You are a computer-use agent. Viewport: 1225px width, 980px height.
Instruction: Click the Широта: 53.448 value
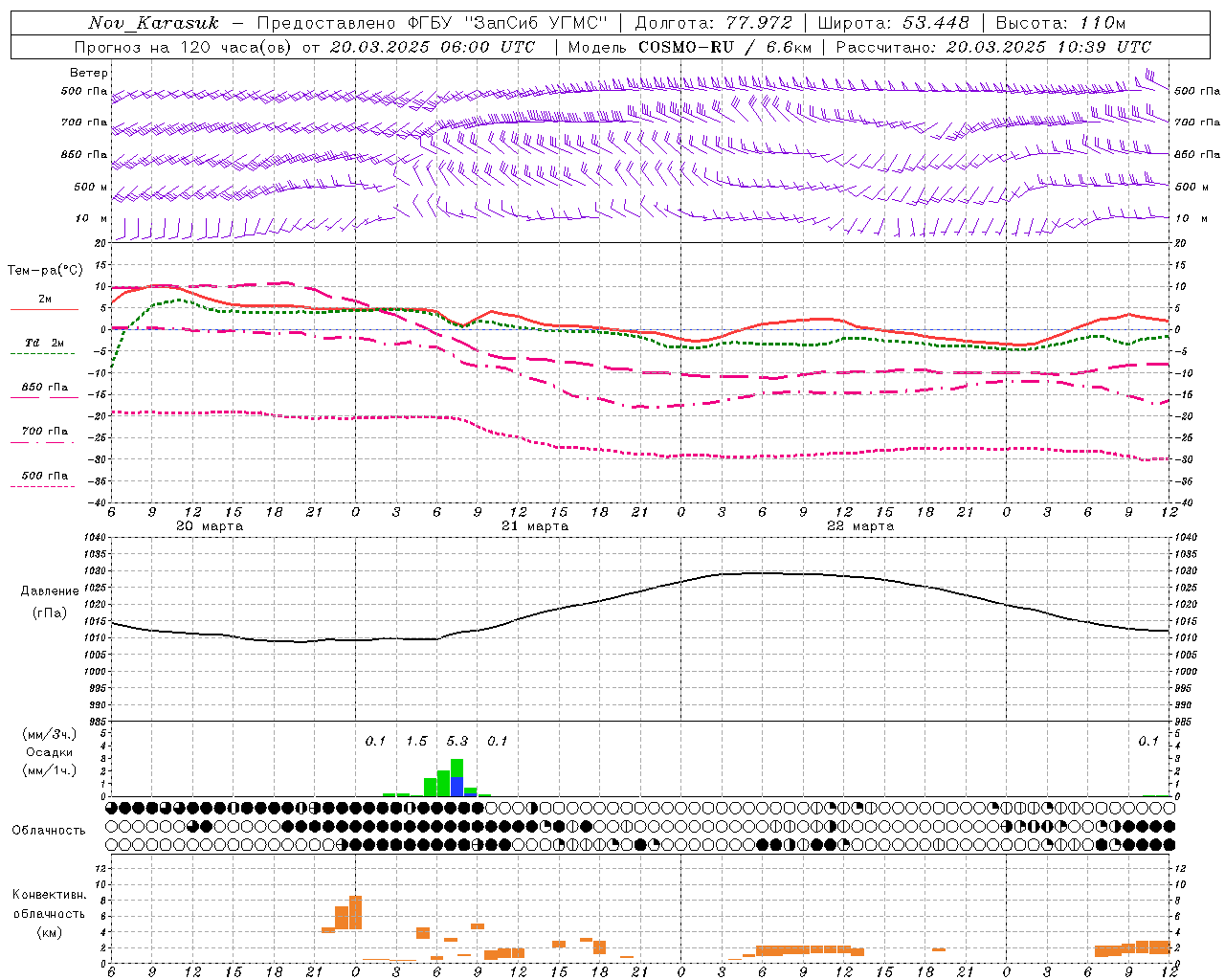(x=893, y=23)
